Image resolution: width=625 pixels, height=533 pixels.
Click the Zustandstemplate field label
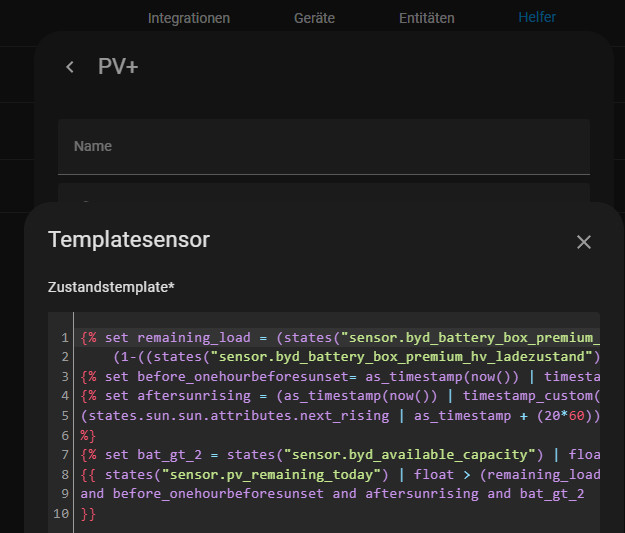pos(111,287)
